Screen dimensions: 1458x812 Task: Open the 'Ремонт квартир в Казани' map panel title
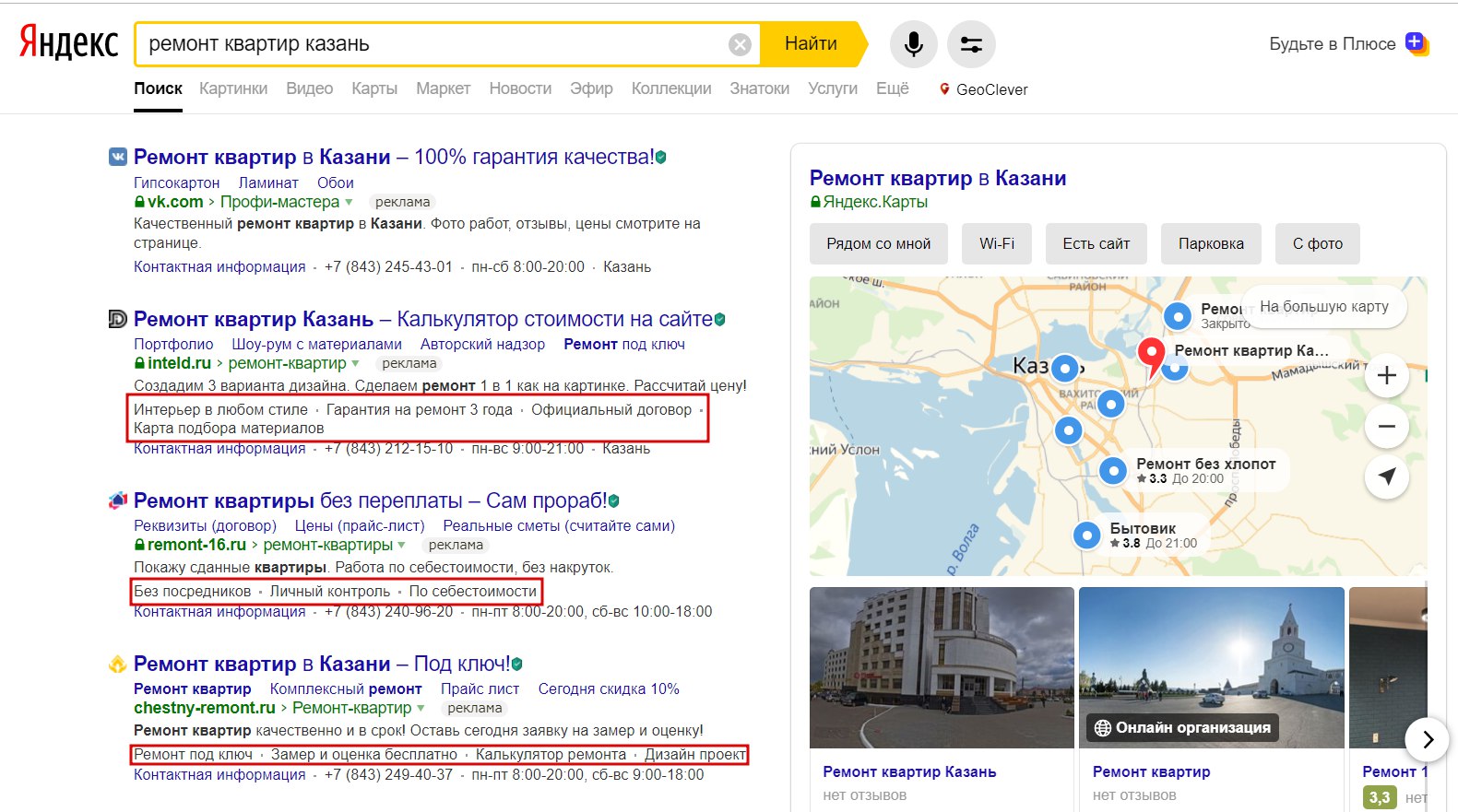coord(938,178)
